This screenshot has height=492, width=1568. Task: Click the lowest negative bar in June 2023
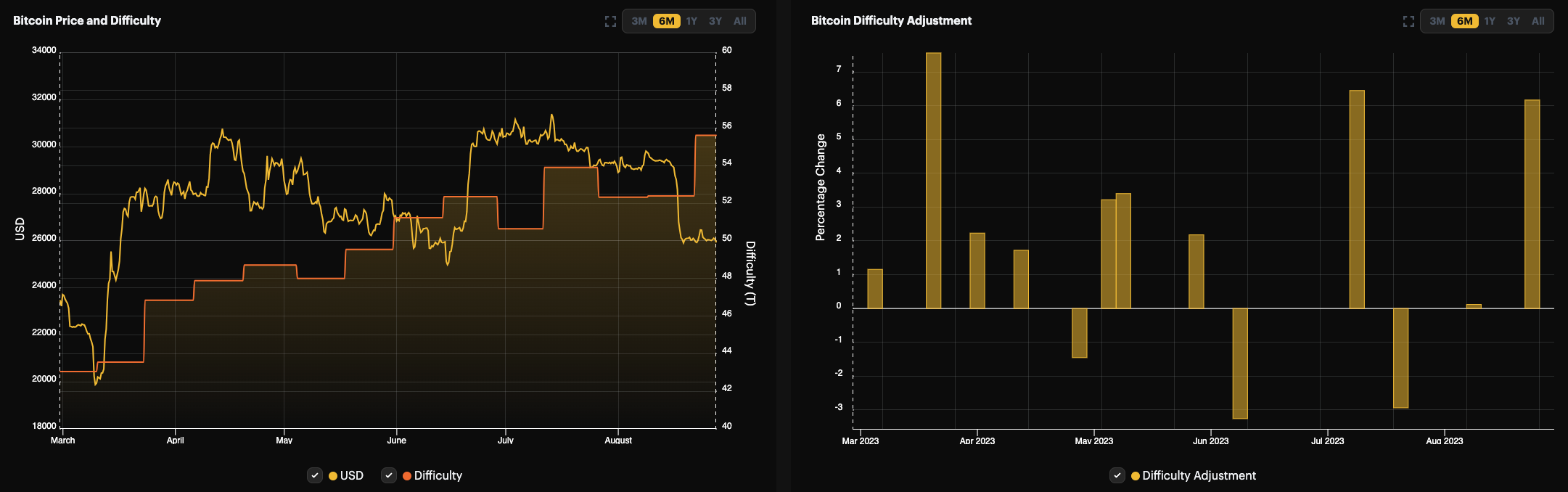click(1240, 363)
